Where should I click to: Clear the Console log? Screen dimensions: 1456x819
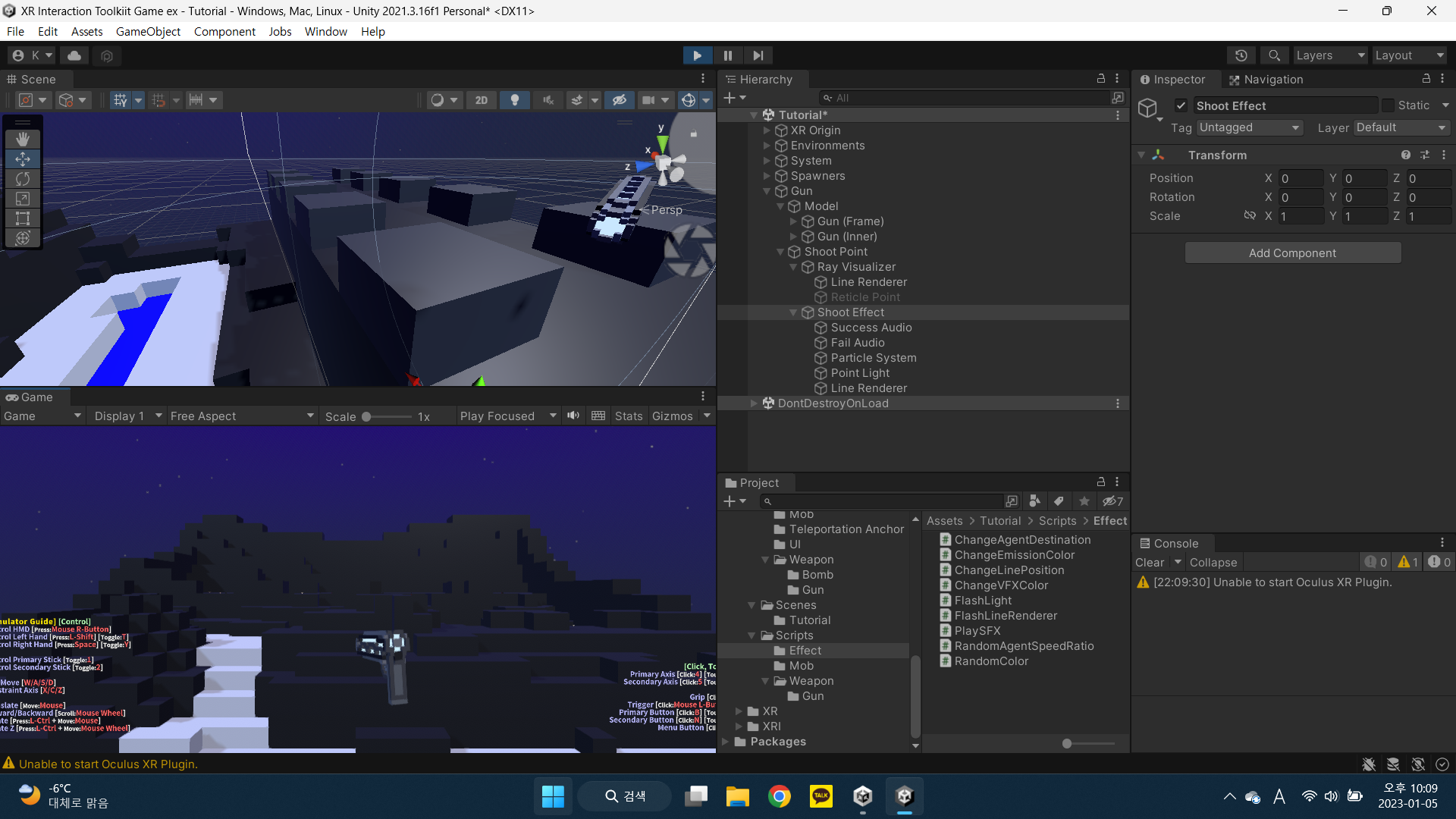click(1150, 562)
